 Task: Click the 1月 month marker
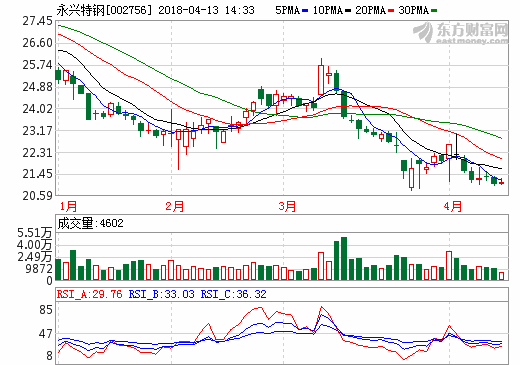(x=68, y=206)
